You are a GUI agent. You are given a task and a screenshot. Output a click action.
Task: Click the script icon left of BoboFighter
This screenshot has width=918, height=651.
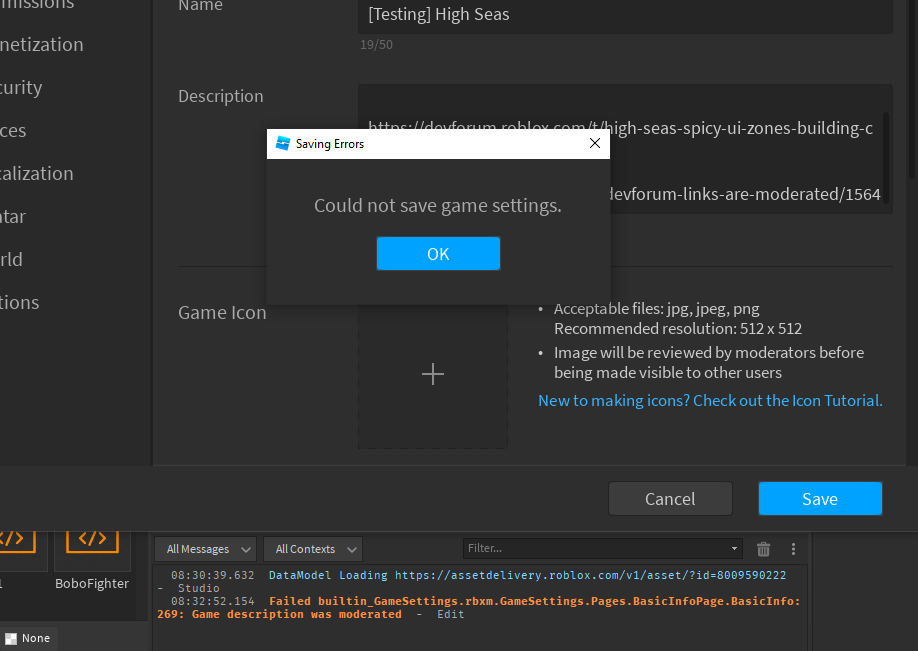tap(12, 540)
